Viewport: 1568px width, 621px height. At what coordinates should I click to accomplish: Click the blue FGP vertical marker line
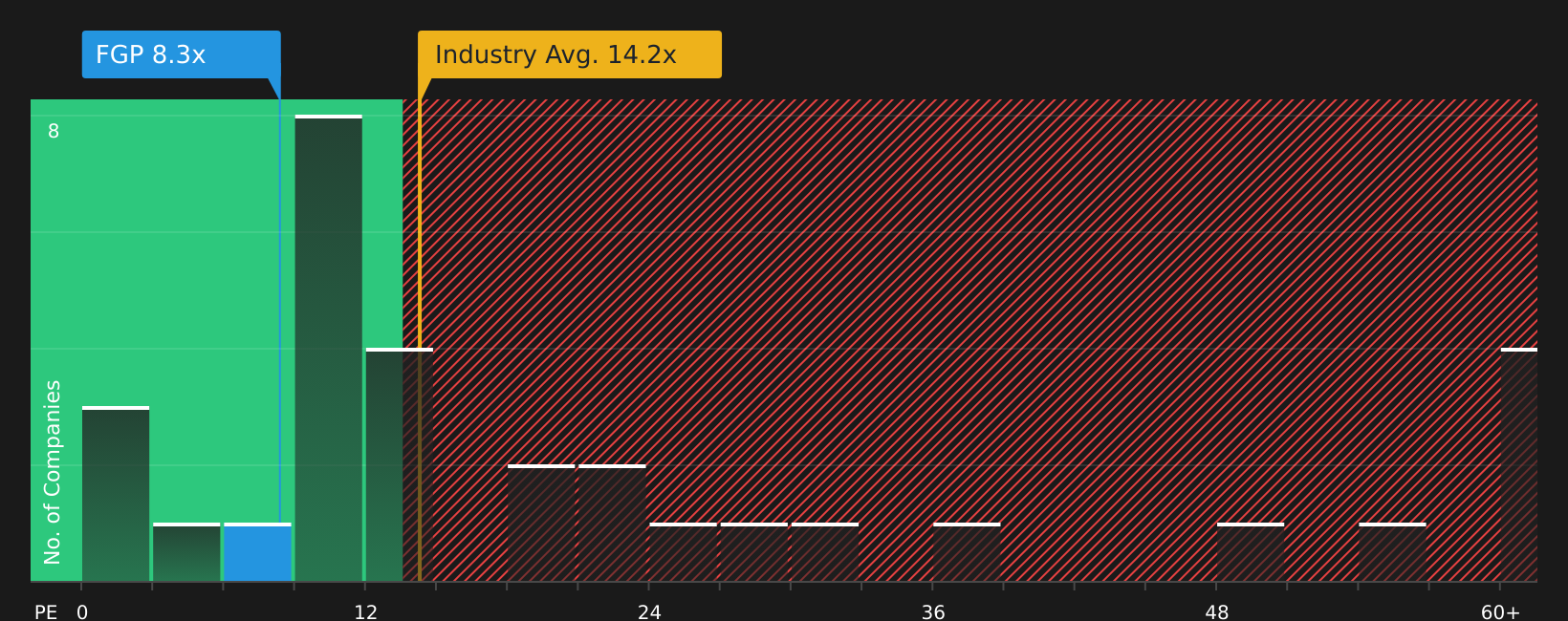coord(280,310)
